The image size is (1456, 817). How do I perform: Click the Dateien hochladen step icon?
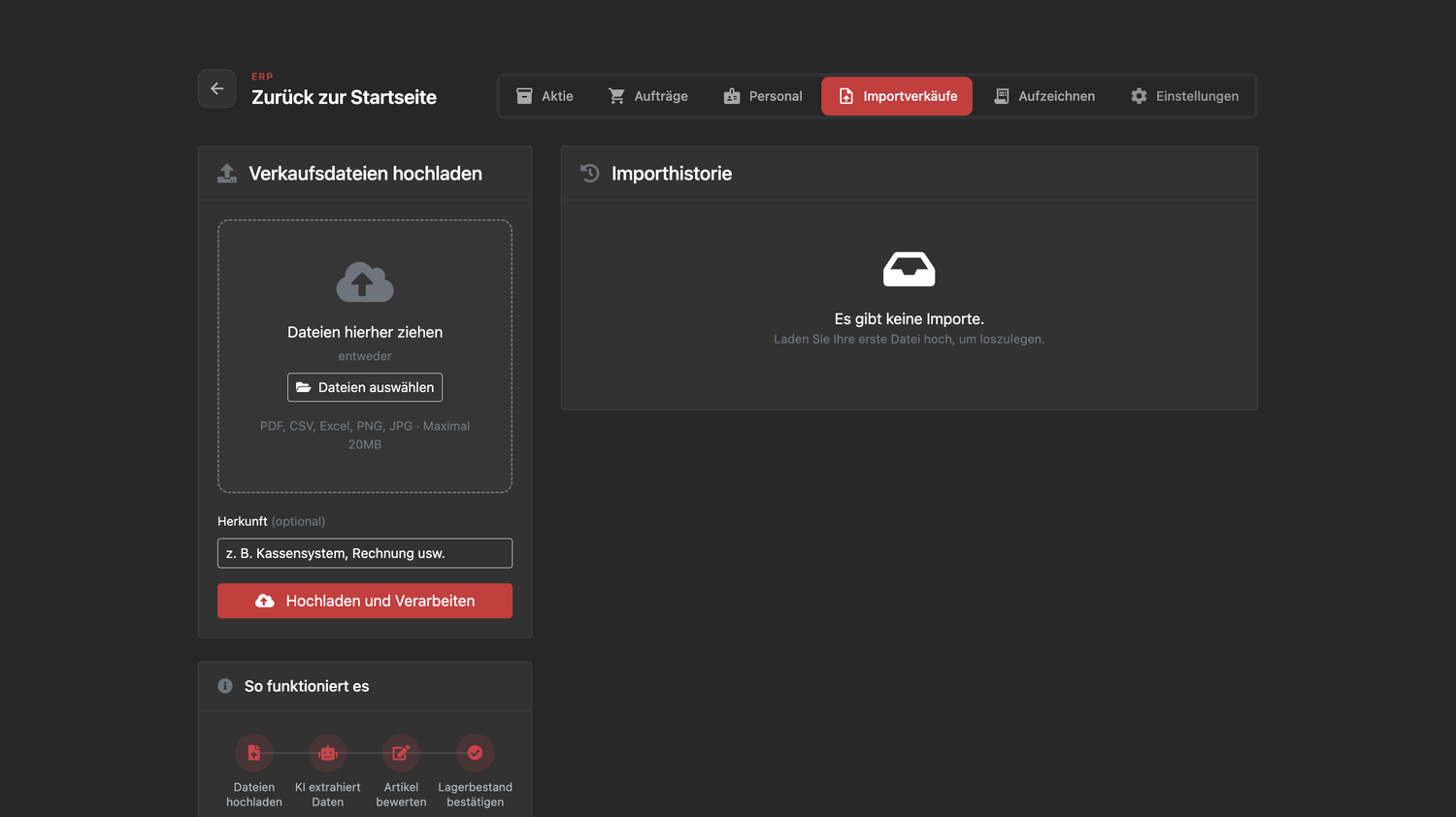[x=254, y=753]
